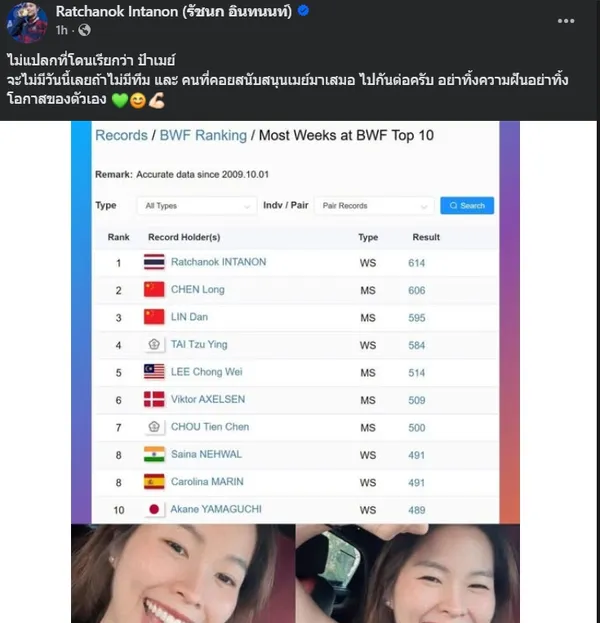Click the Result column header
600x623 pixels.
(x=426, y=237)
